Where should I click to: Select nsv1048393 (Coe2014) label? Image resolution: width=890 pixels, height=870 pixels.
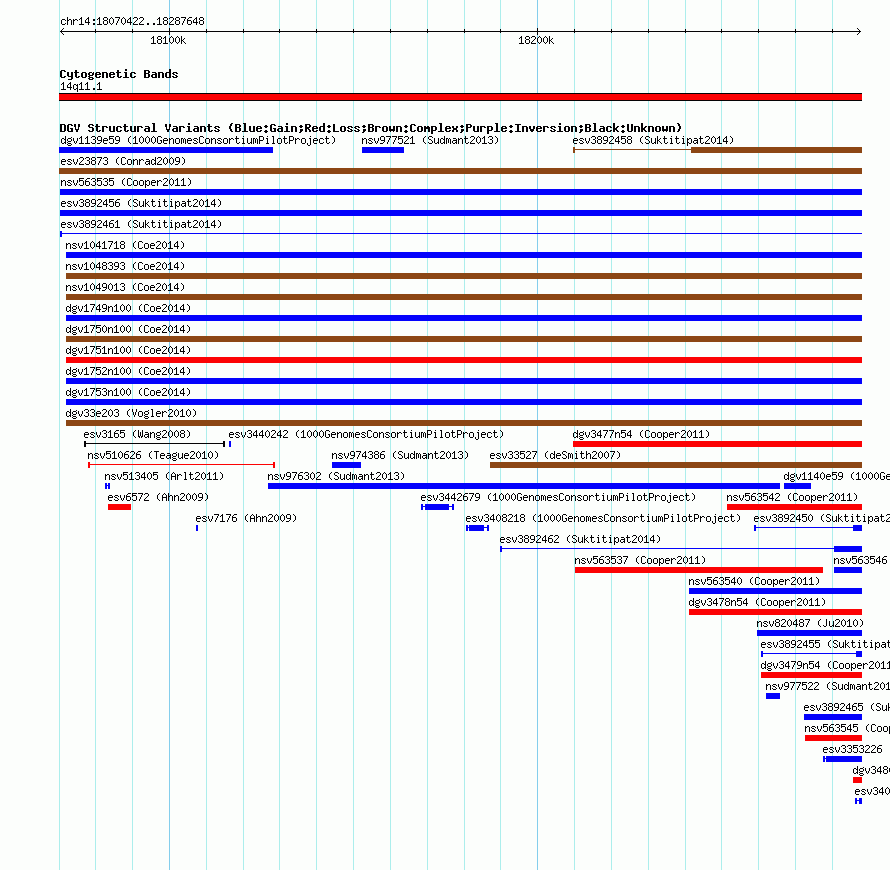(x=125, y=266)
